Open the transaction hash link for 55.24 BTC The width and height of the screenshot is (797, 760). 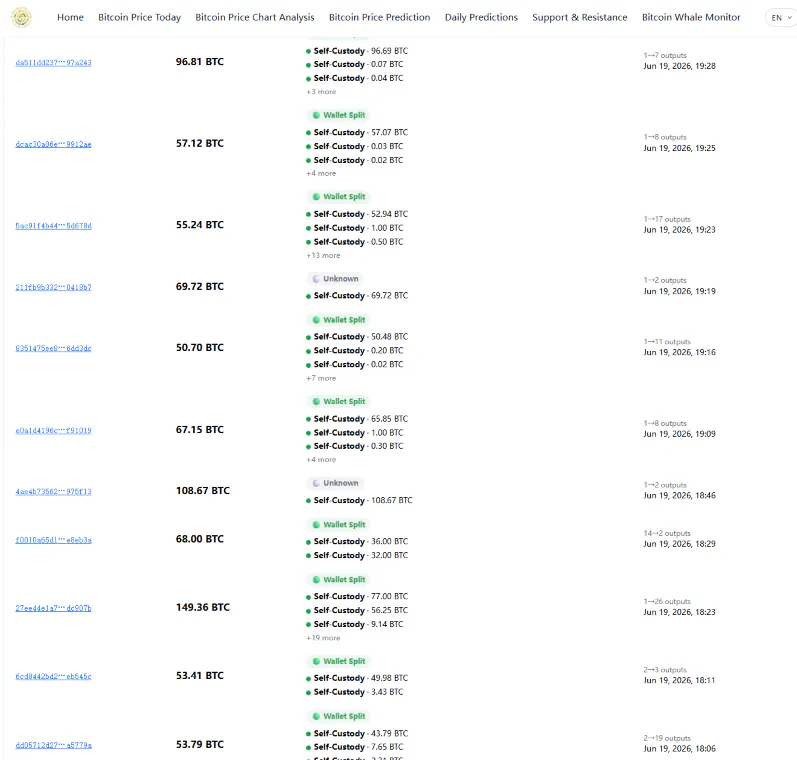point(53,226)
